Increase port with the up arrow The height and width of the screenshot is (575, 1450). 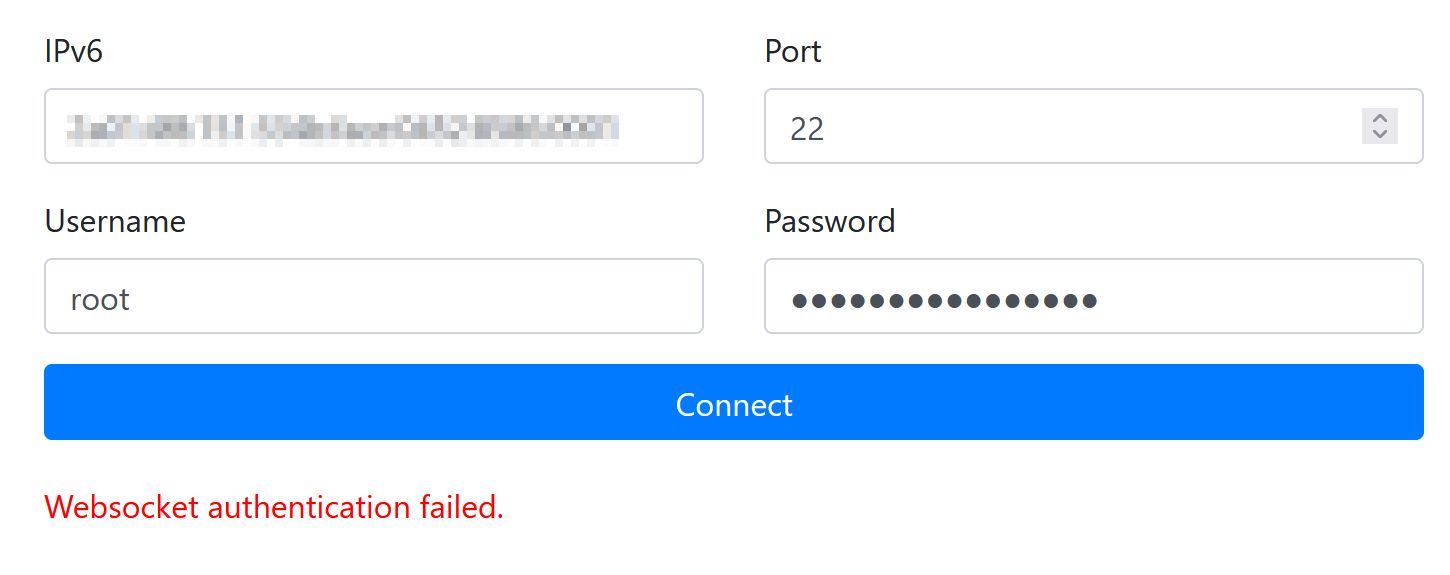coord(1380,118)
